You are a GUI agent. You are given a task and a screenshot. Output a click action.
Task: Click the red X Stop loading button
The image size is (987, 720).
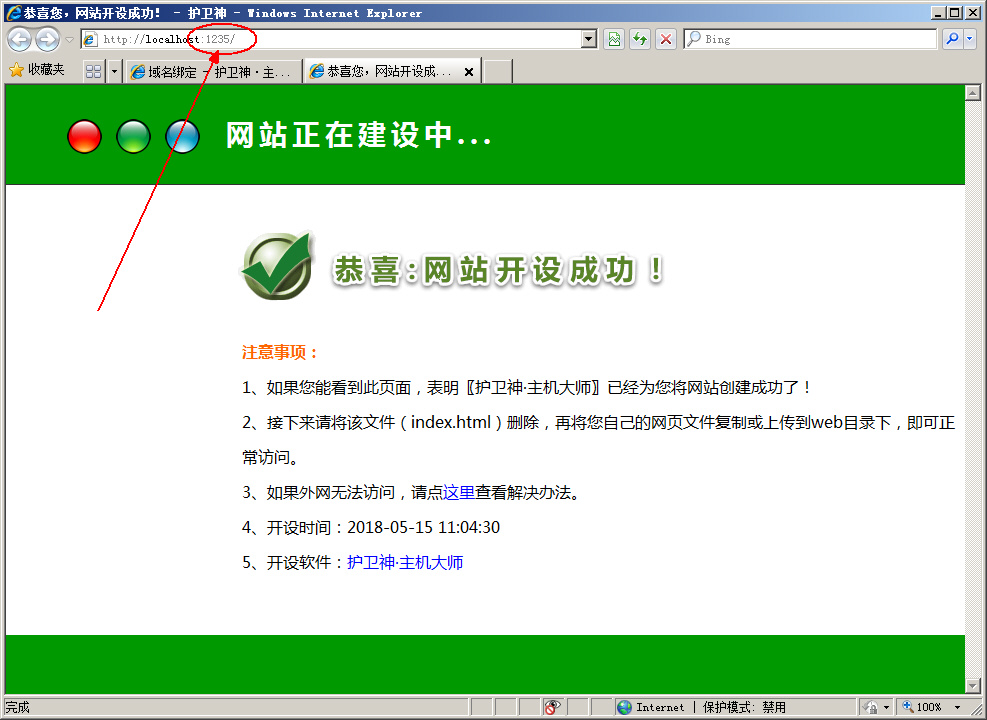(665, 39)
